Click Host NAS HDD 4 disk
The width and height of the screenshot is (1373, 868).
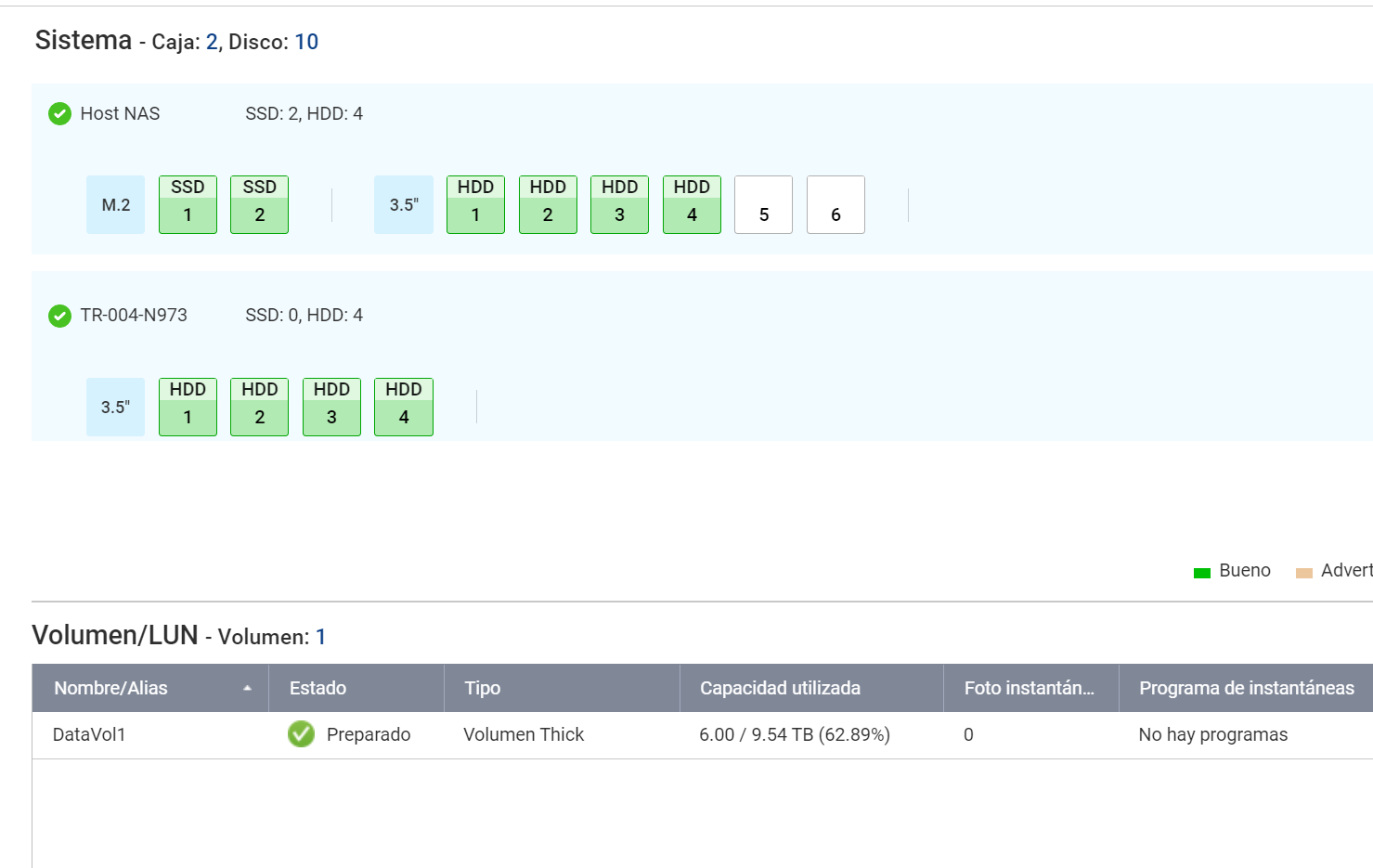(692, 204)
